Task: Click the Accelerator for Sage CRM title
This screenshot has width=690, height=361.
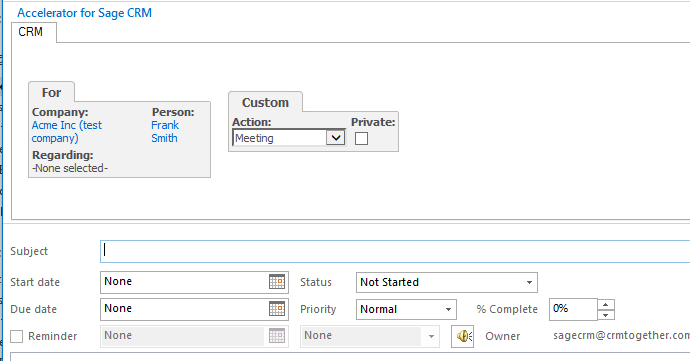Action: tap(84, 13)
